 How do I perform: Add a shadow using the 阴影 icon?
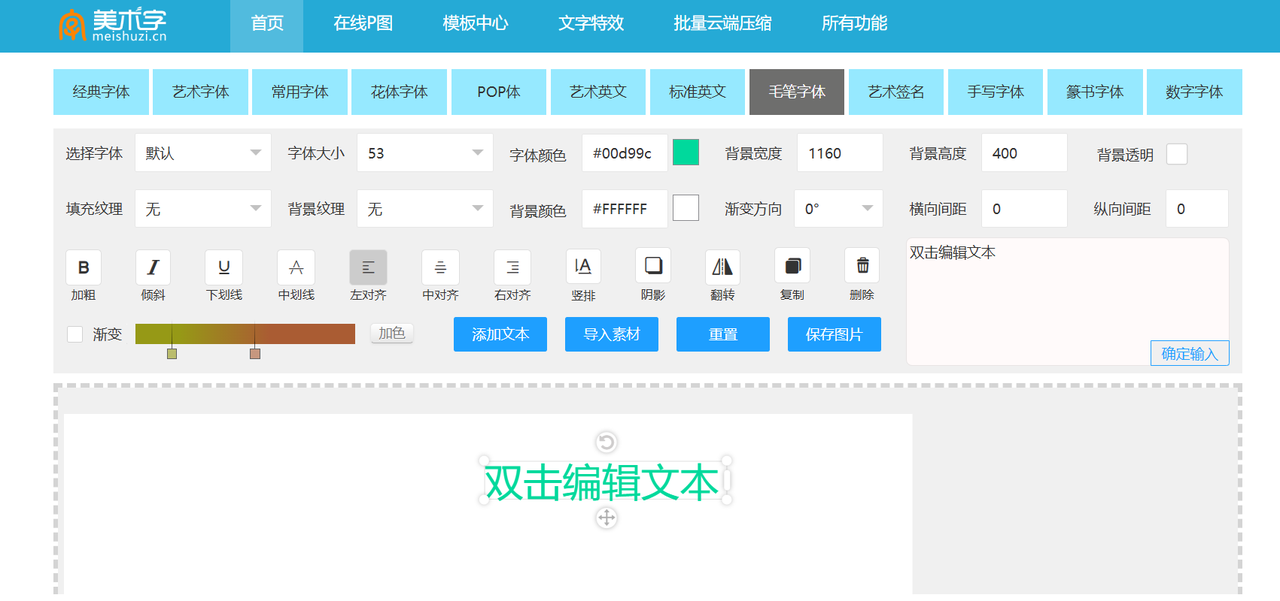pos(653,266)
